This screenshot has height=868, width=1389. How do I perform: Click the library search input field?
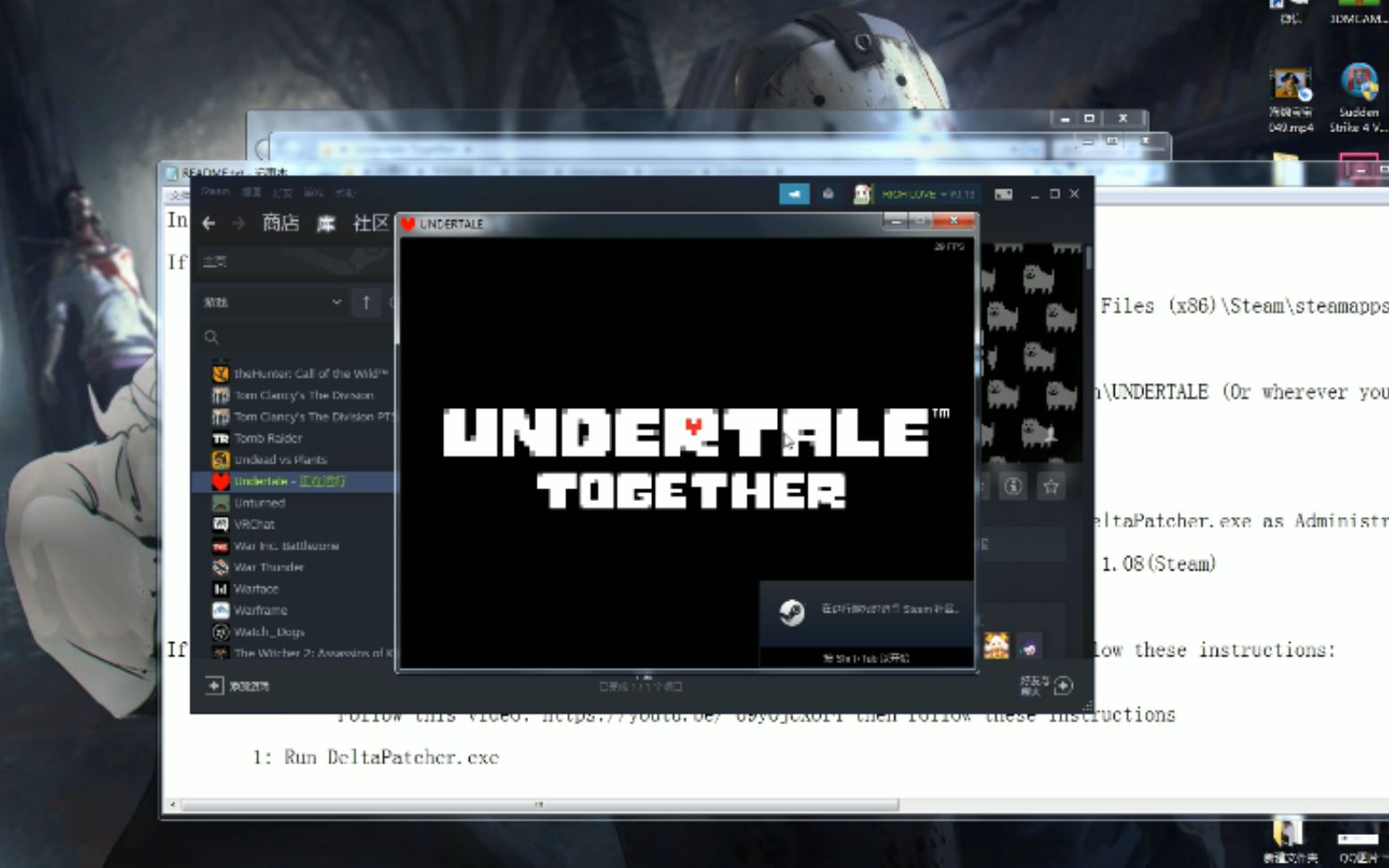point(286,338)
